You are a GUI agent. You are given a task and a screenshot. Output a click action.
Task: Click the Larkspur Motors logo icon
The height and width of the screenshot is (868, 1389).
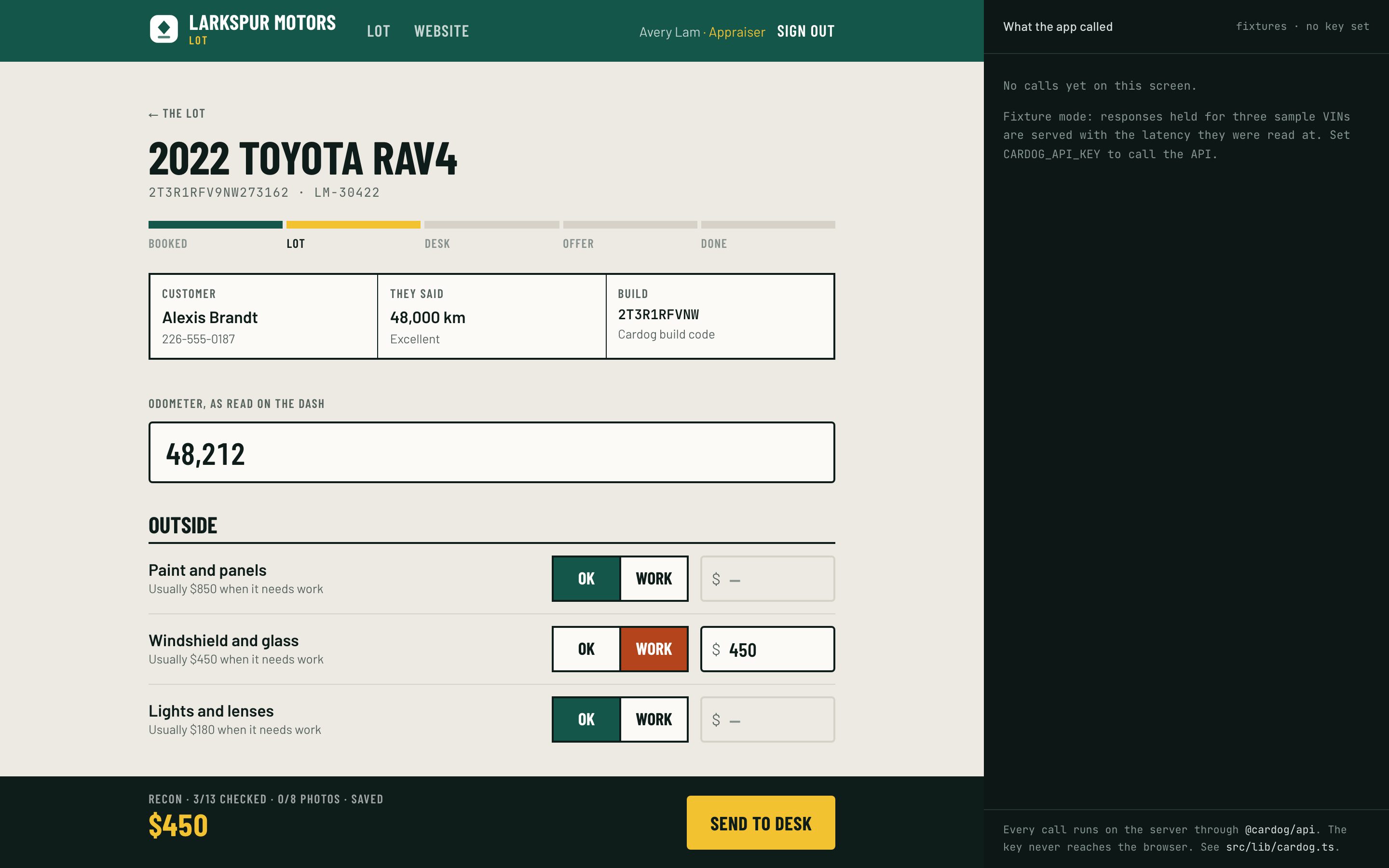163,29
